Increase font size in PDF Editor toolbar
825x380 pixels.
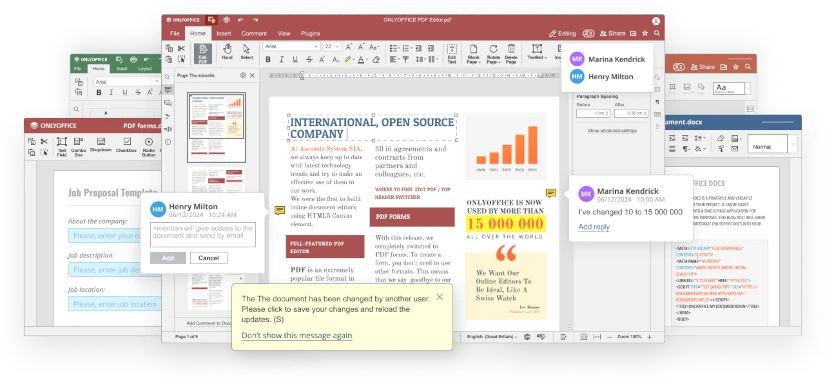[x=348, y=47]
